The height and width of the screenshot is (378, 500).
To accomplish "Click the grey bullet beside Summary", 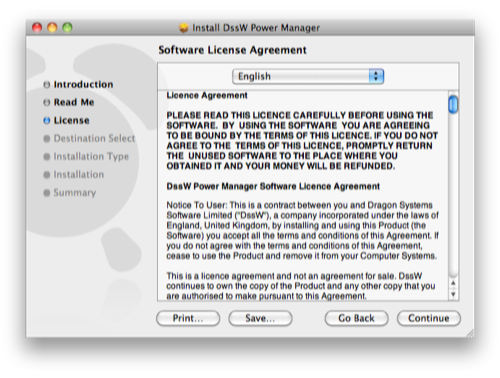I will (x=47, y=193).
